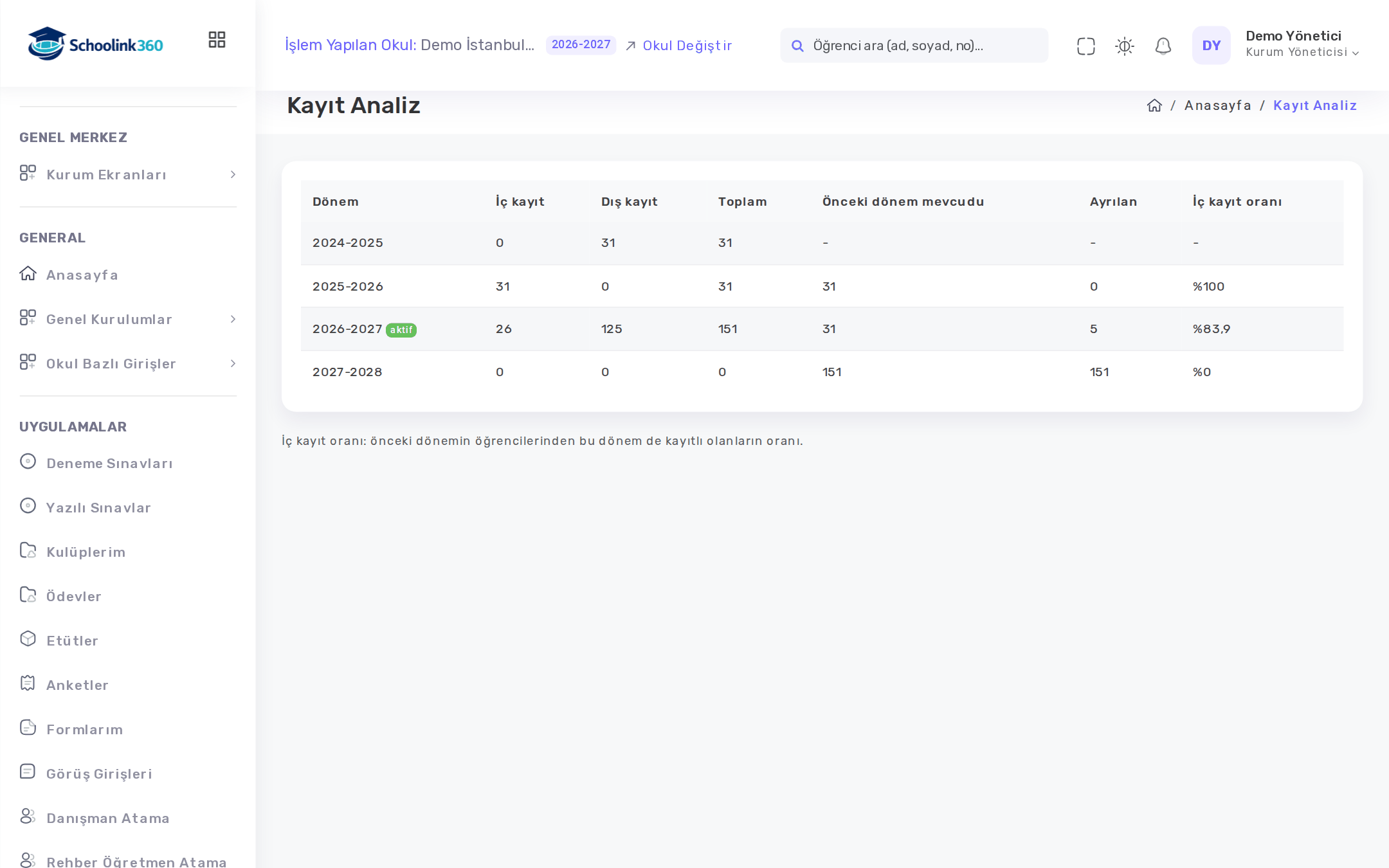Click the Schoolink360 logo

[x=95, y=44]
